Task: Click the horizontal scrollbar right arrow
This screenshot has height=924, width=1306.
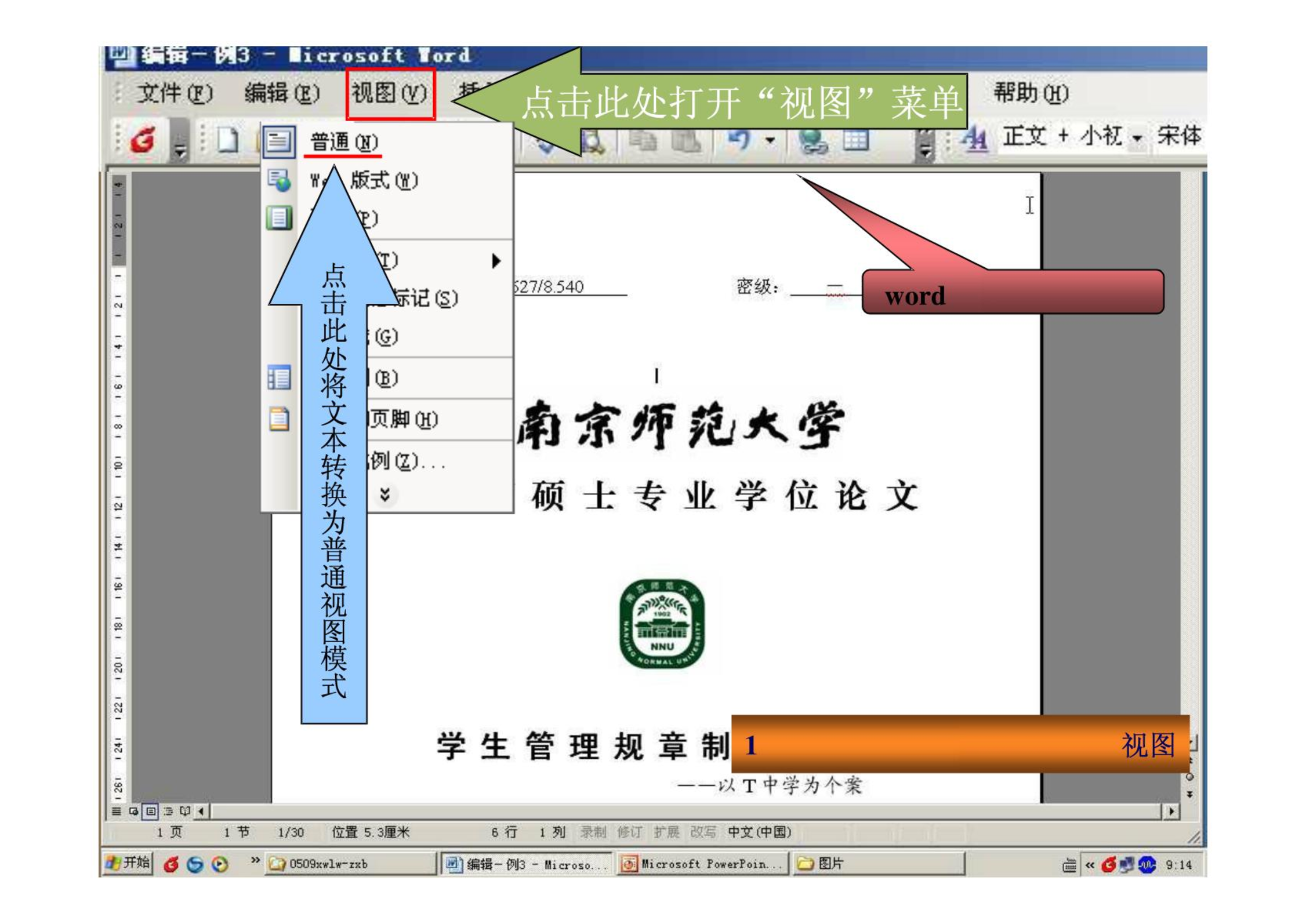Action: [x=1171, y=812]
